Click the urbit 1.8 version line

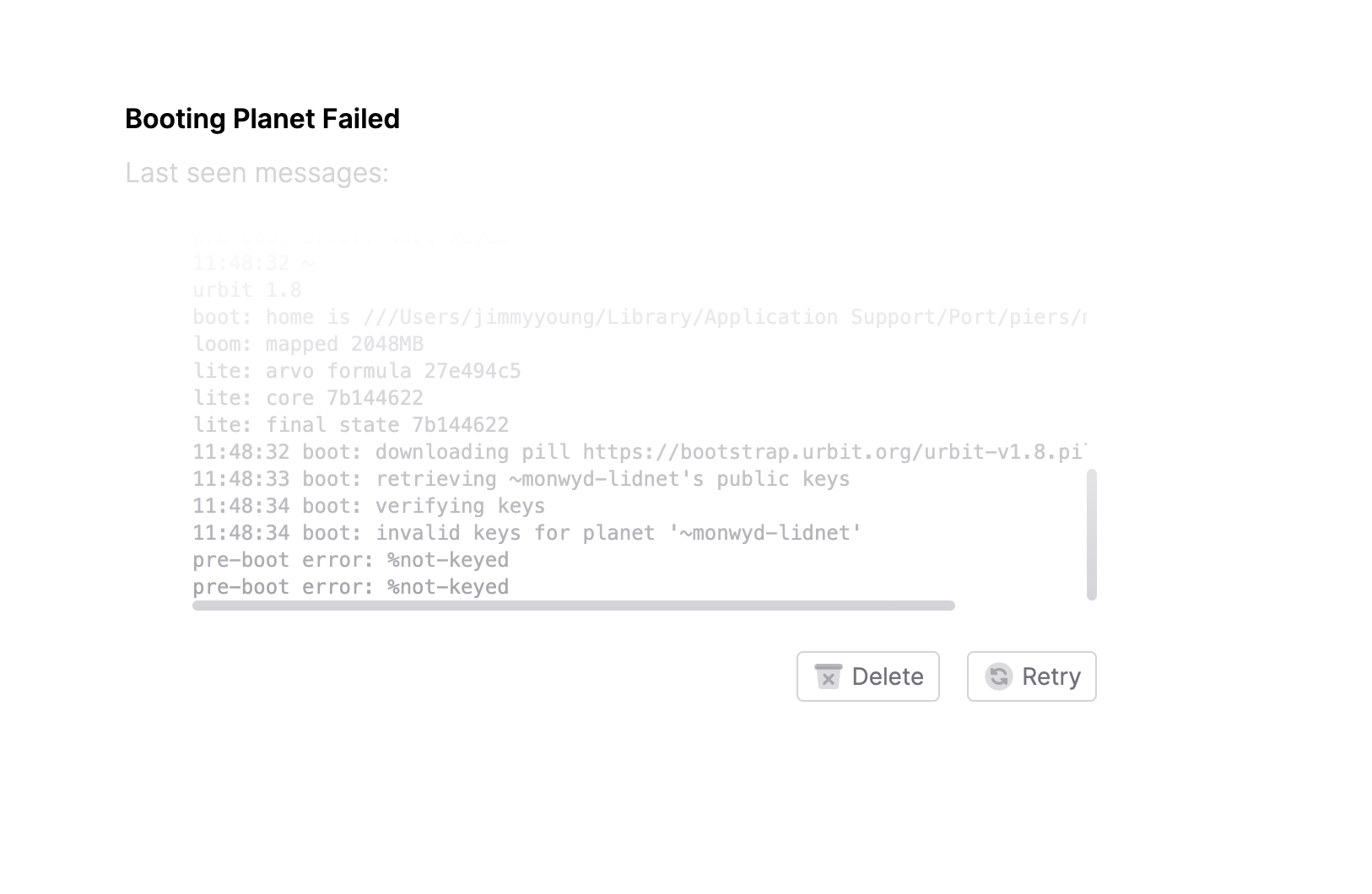click(x=246, y=289)
